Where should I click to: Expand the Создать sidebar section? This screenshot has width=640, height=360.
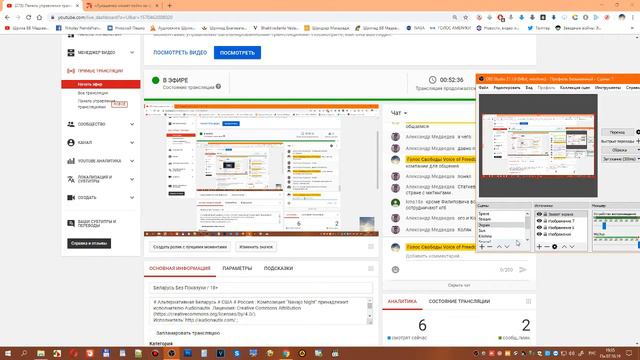pyautogui.click(x=132, y=198)
